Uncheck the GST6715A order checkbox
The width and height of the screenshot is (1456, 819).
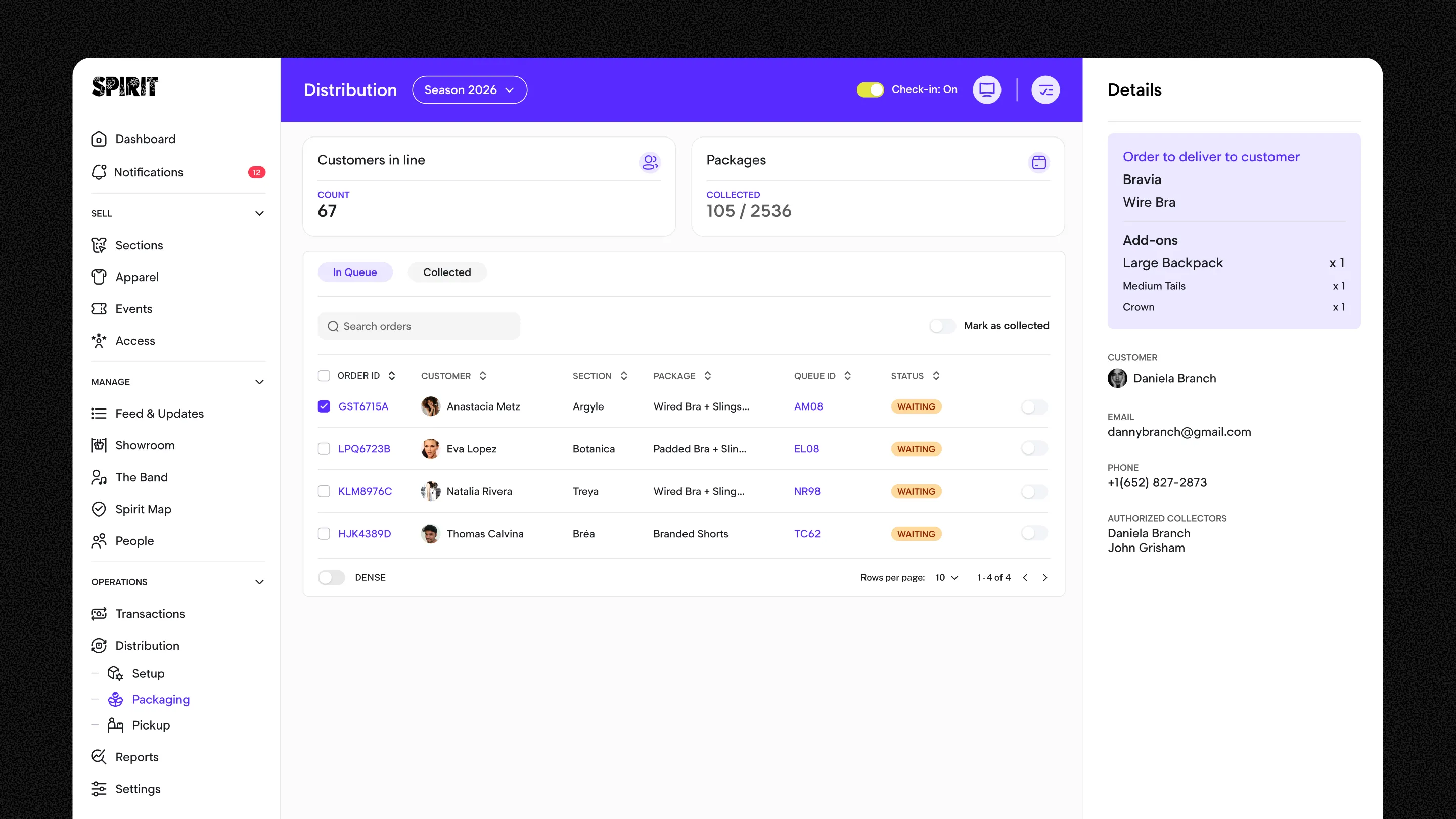pyautogui.click(x=324, y=406)
